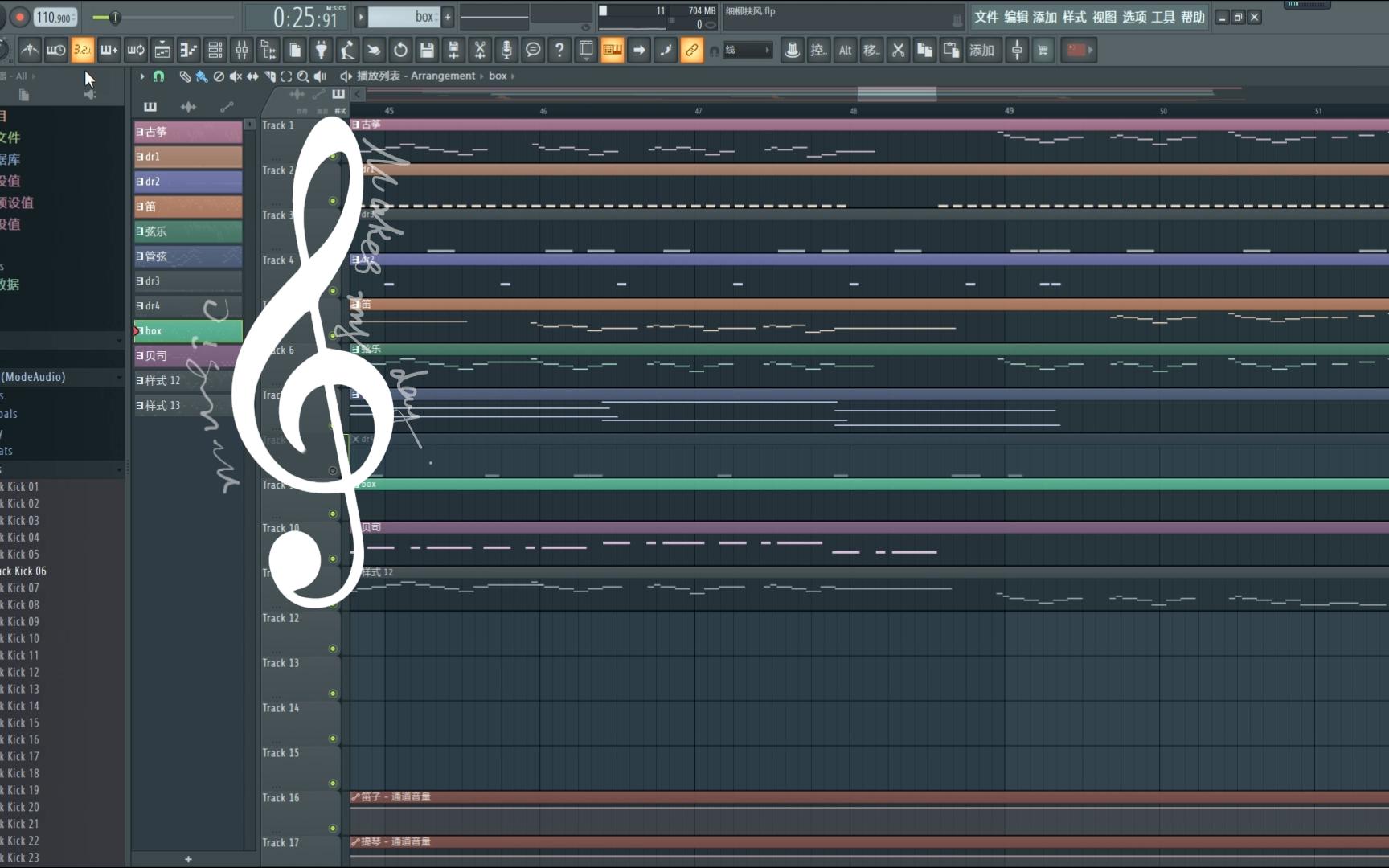Open the 添加 menu in menu bar

[1045, 17]
